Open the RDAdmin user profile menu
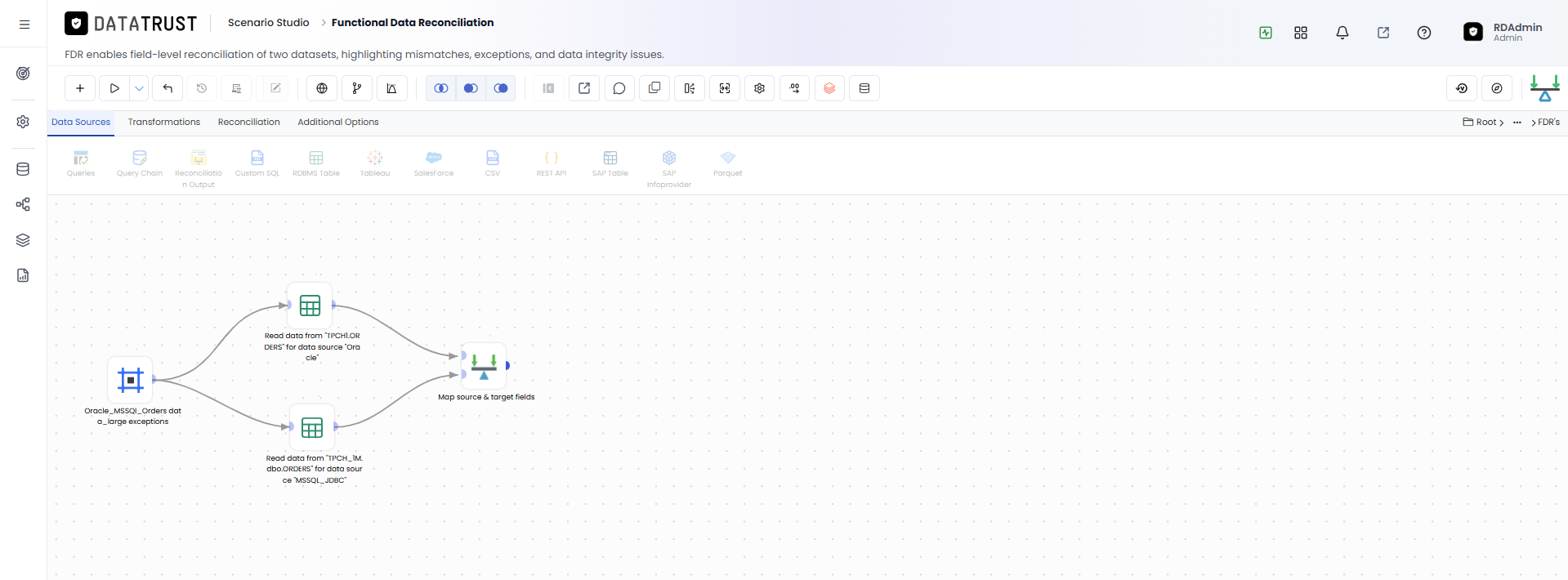 (x=1503, y=32)
